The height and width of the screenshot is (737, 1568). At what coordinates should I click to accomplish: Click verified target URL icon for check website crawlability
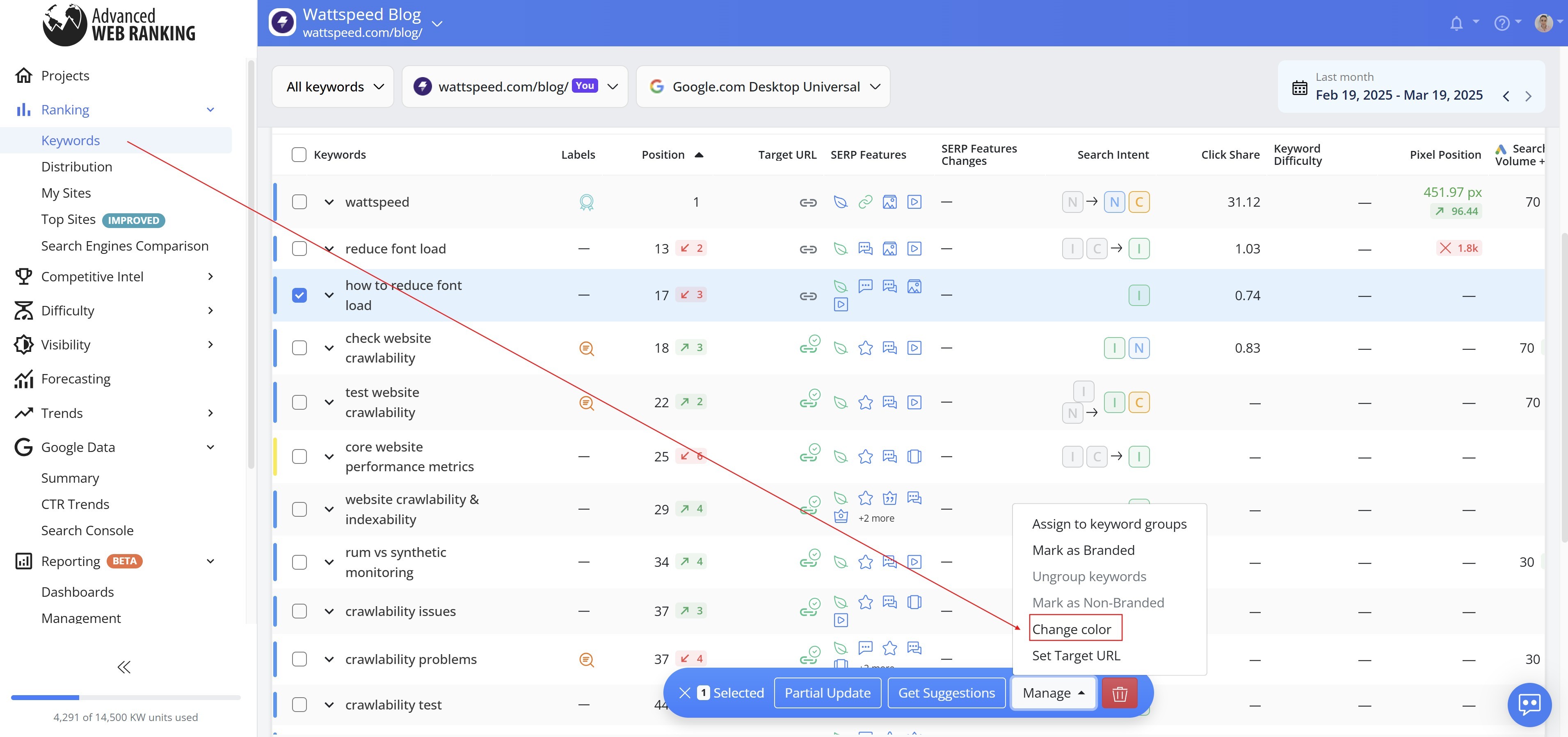(809, 345)
